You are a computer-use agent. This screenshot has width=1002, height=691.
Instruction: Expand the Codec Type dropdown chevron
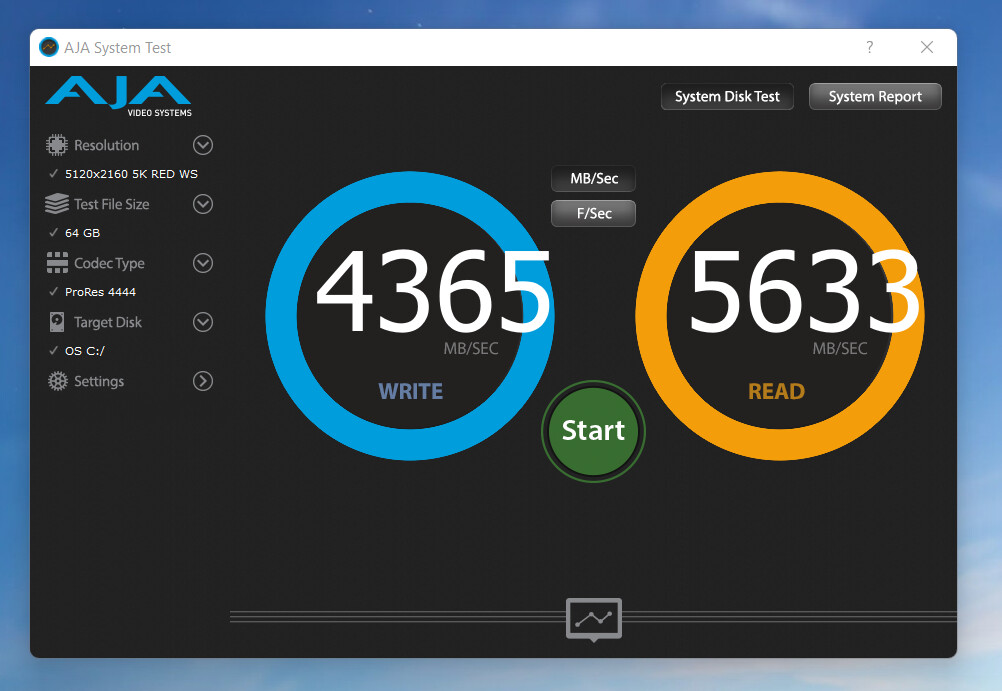pyautogui.click(x=203, y=263)
